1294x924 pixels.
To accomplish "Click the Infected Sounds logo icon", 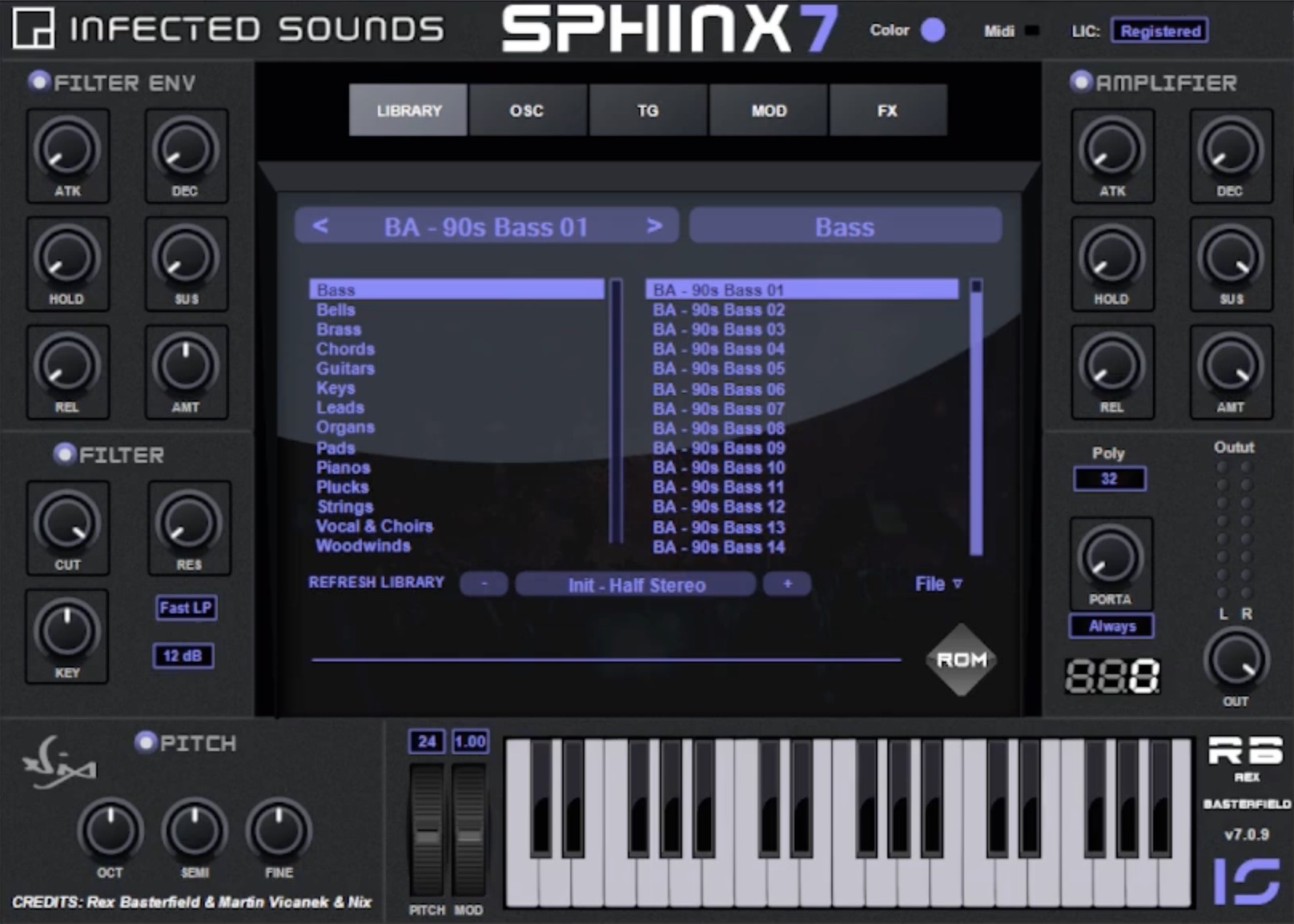I will coord(33,28).
